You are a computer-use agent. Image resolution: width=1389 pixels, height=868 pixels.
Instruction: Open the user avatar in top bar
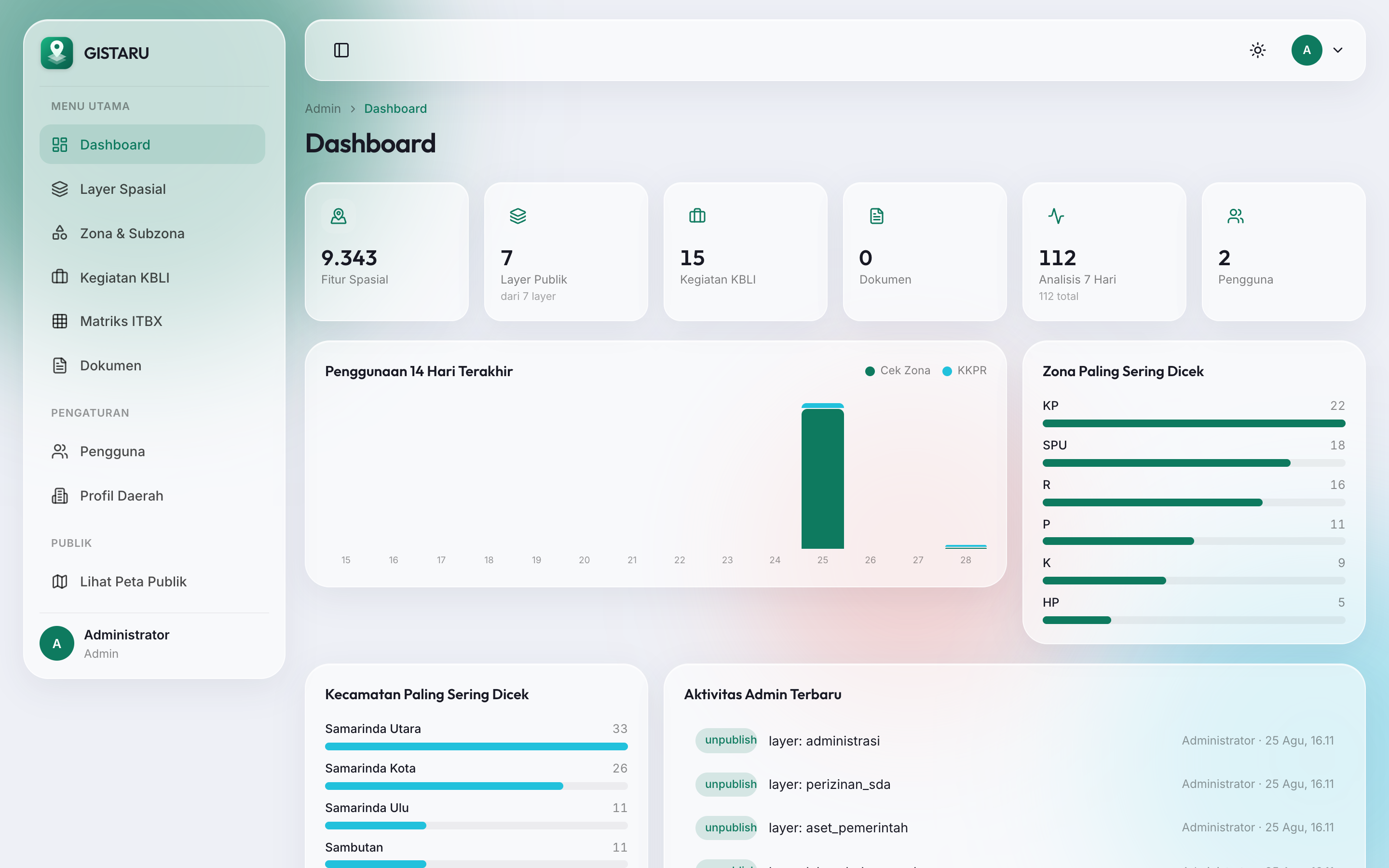[x=1307, y=50]
